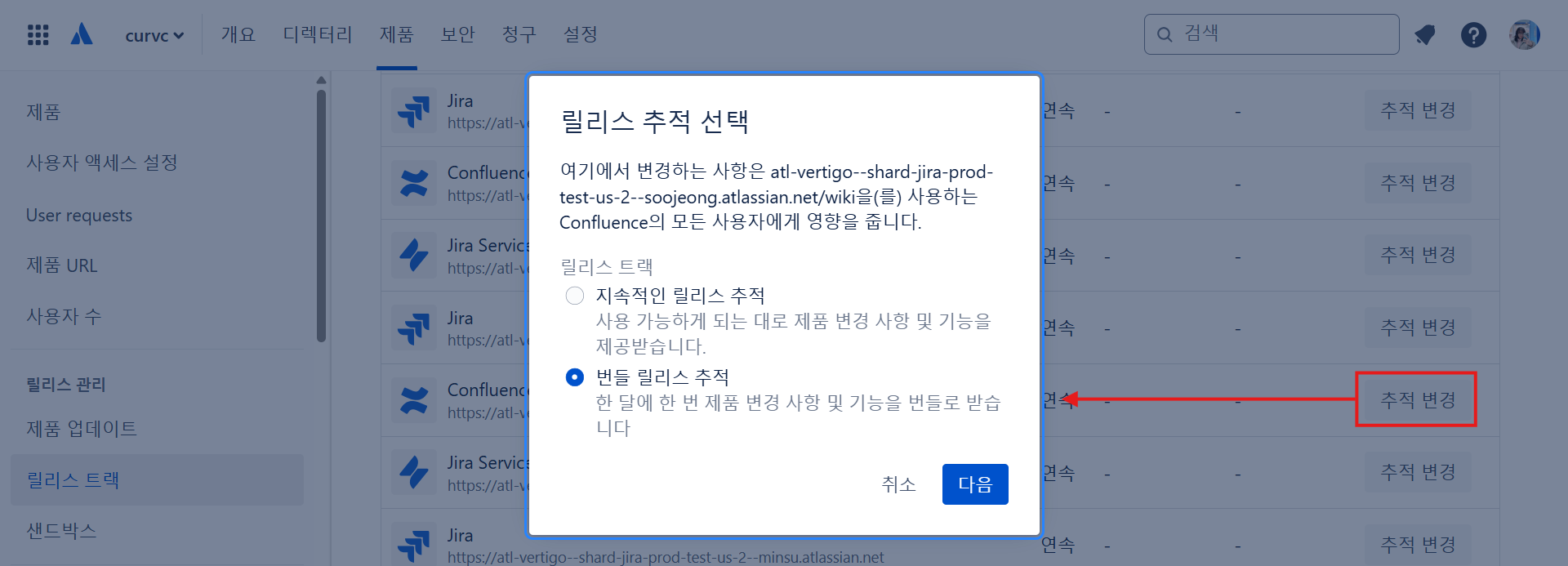Open 제품 업데이트 in sidebar
This screenshot has width=1568, height=566.
tap(82, 429)
